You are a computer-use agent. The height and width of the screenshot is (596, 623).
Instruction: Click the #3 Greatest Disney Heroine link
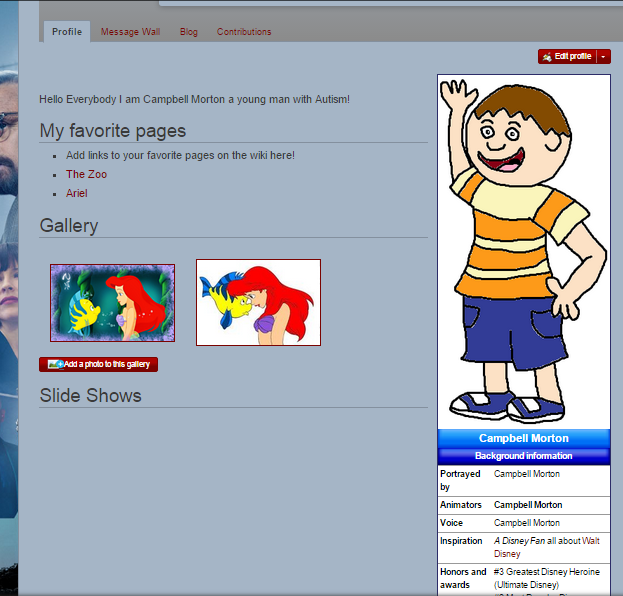[x=547, y=578]
